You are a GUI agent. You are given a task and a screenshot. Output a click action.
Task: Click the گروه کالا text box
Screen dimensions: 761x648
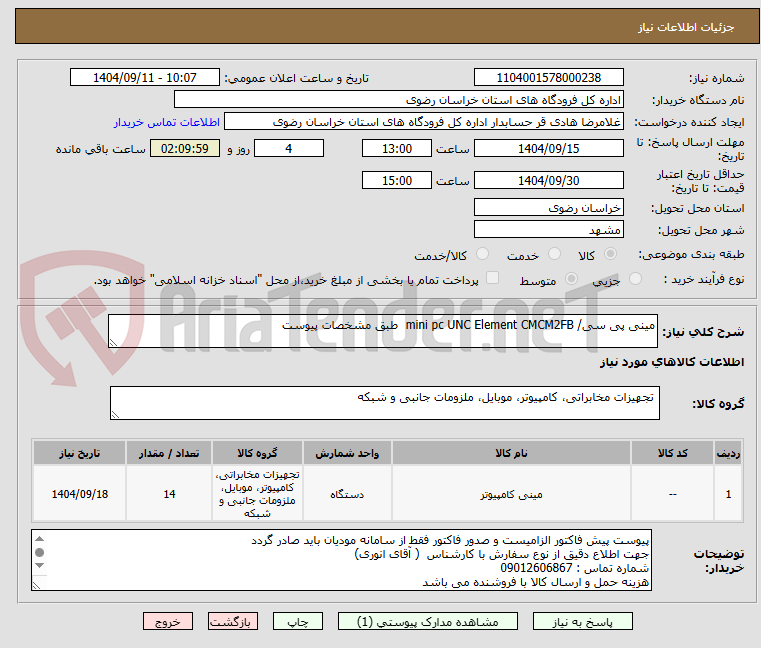point(384,403)
